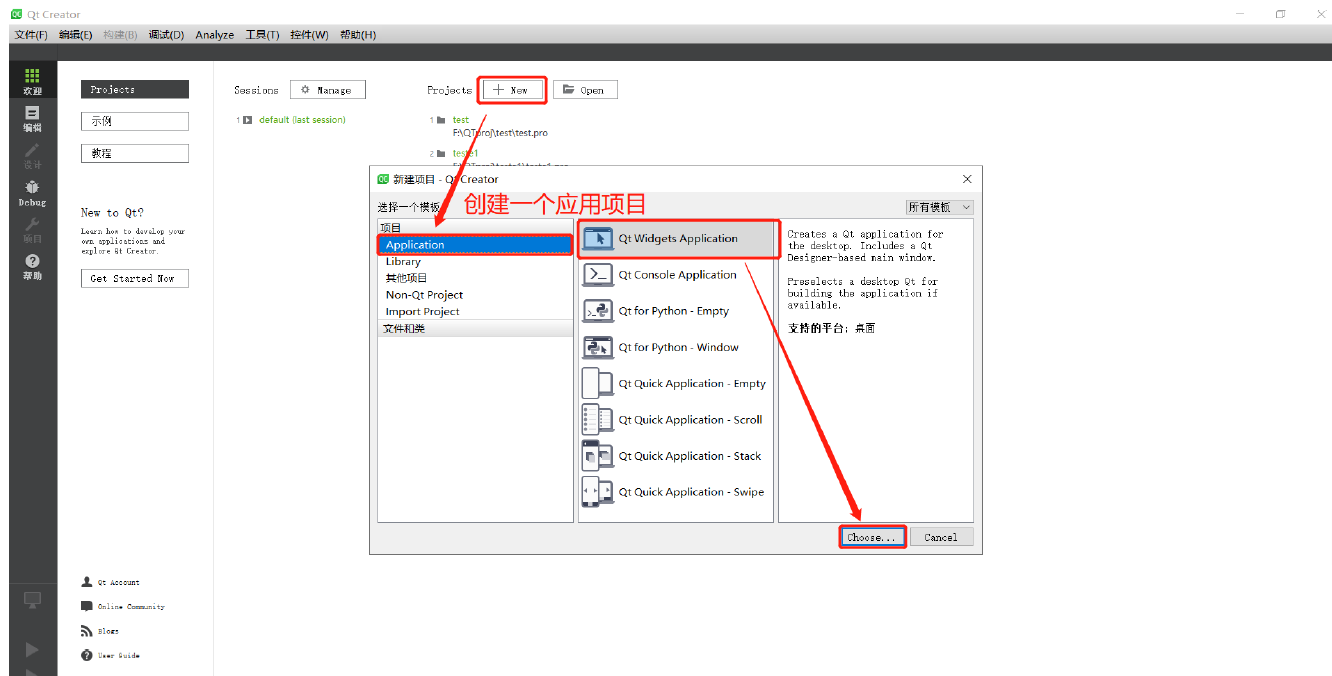Click the Qt Quick Application - Scroll icon

[598, 420]
